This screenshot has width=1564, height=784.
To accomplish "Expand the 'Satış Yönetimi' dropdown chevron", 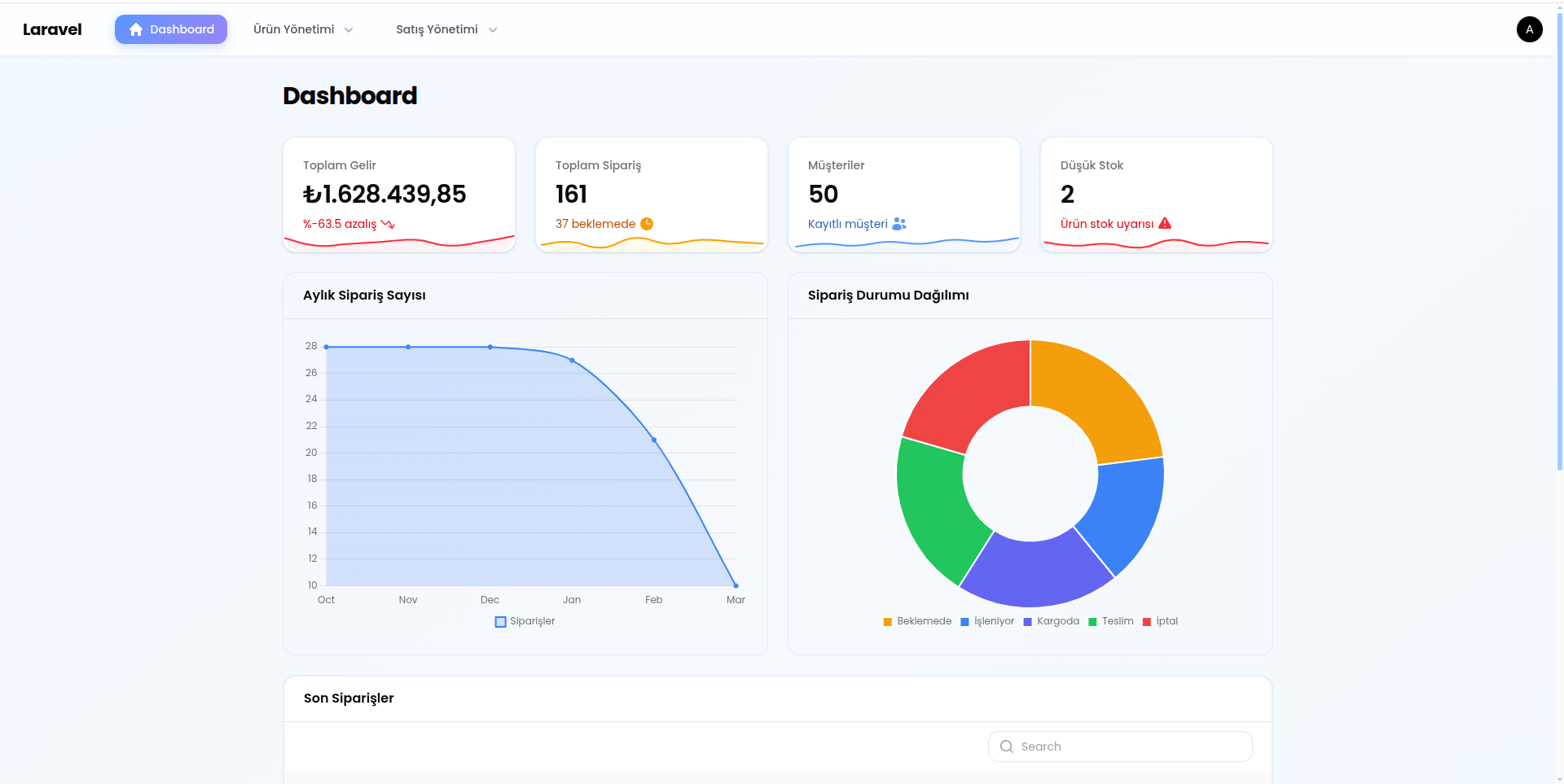I will (493, 30).
